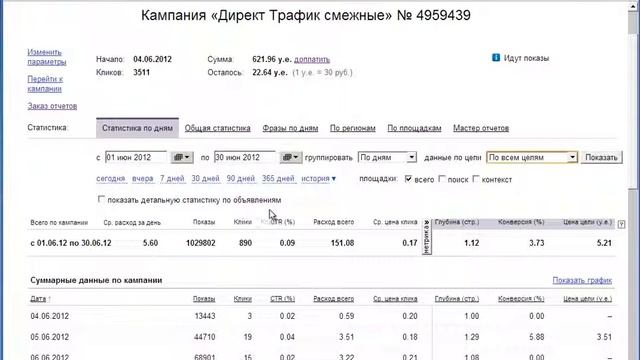Select the 7 дней period link
This screenshot has height=360, width=640.
coord(172,178)
